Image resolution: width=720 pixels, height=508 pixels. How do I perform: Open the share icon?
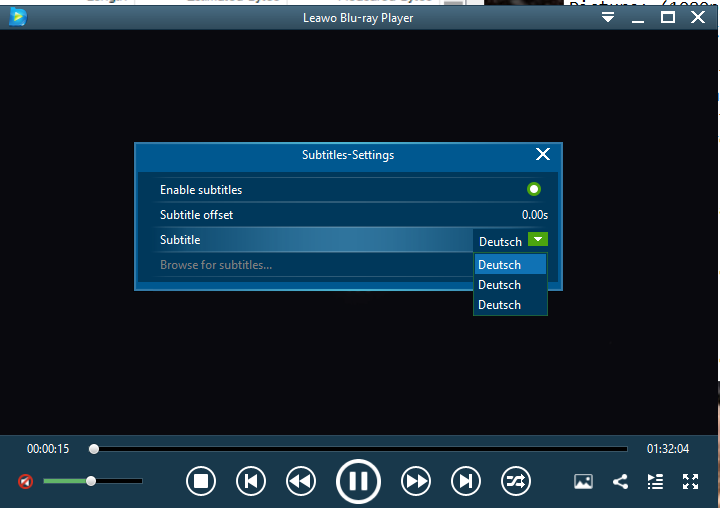point(620,481)
